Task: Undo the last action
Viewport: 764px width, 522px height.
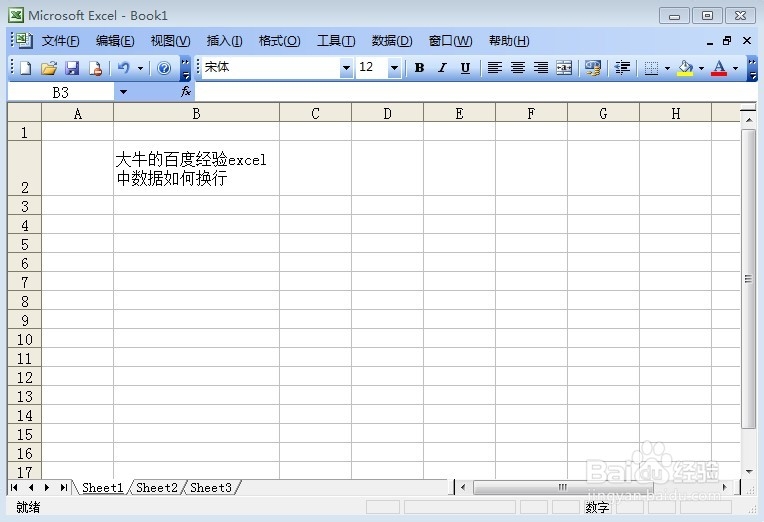Action: [x=124, y=68]
